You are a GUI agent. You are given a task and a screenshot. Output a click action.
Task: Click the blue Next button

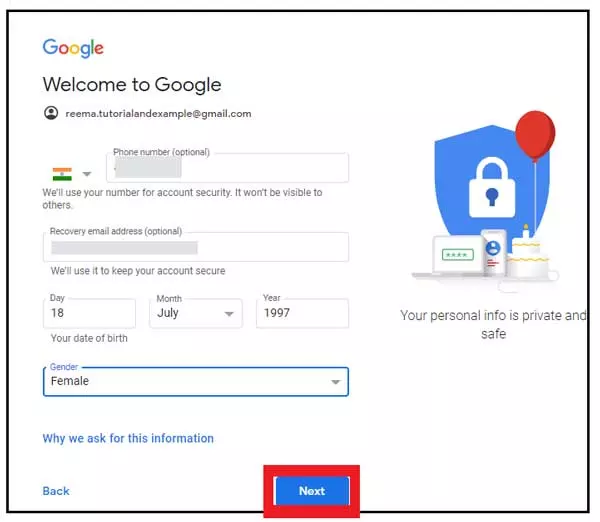pyautogui.click(x=312, y=491)
